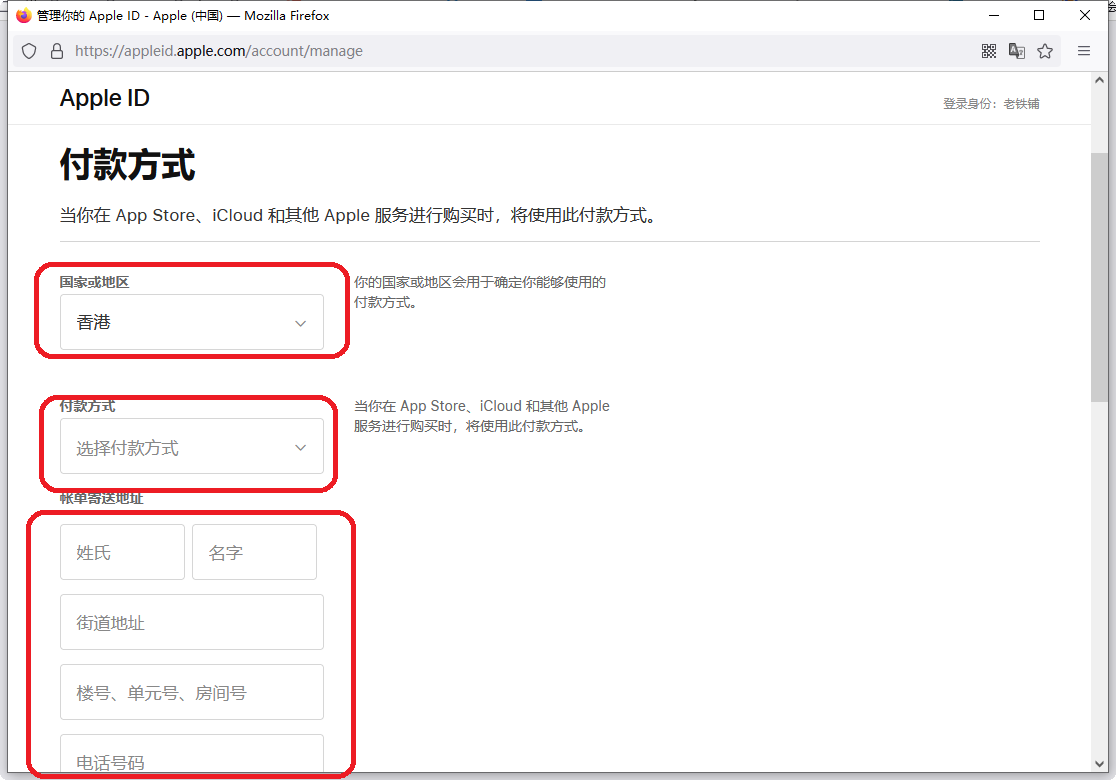Image resolution: width=1116 pixels, height=780 pixels.
Task: Open the Firefox hamburger menu
Action: pos(1084,51)
